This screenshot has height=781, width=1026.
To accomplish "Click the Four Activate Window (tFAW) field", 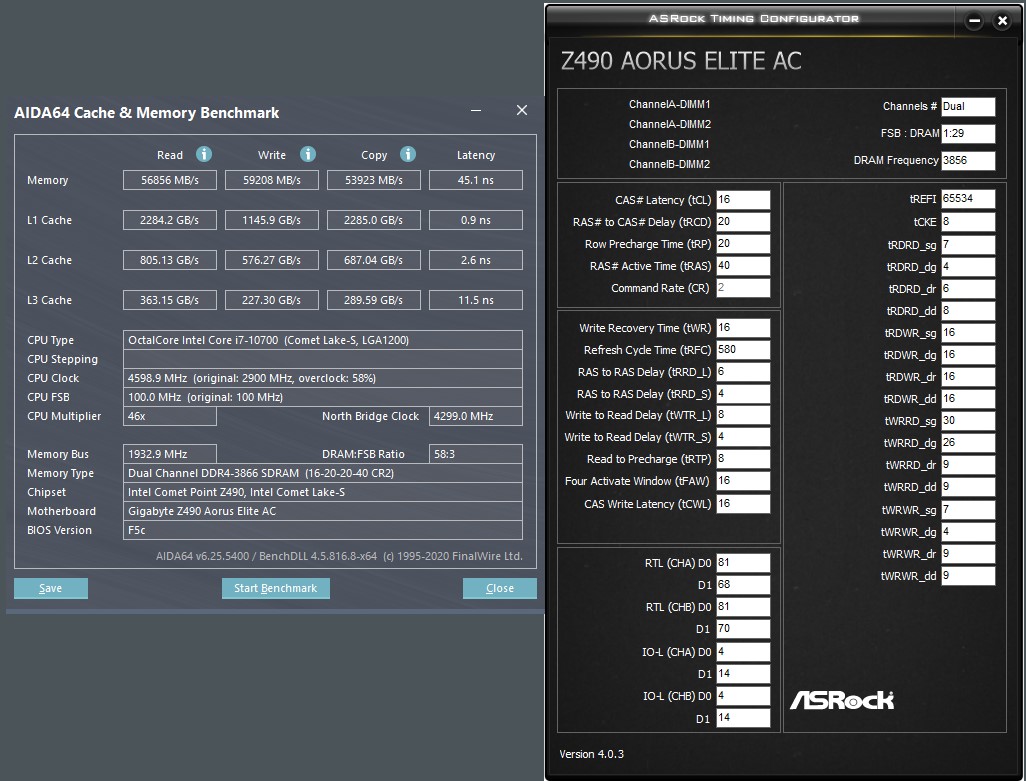I will pyautogui.click(x=743, y=481).
